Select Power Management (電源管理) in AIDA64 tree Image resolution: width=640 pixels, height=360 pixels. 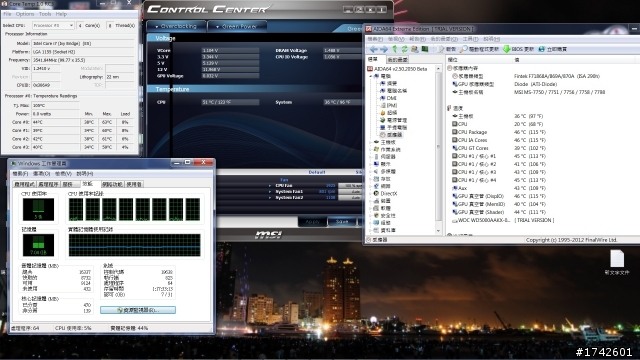point(393,120)
